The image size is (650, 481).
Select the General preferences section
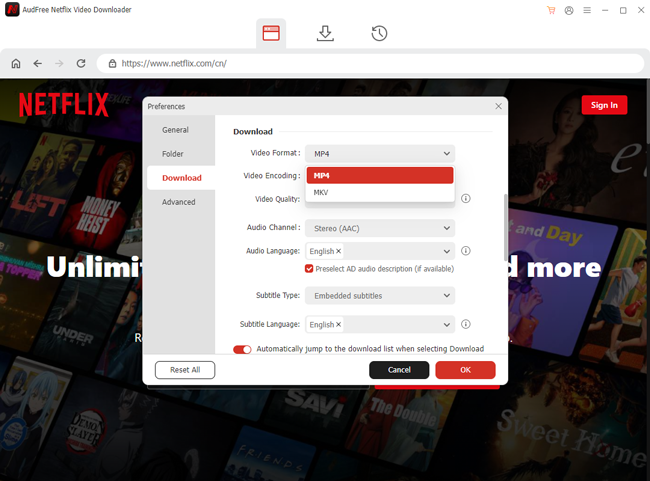175,130
